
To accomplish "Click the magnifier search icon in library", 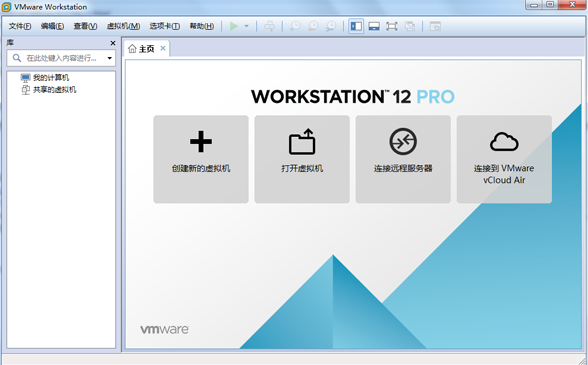I will pos(16,58).
